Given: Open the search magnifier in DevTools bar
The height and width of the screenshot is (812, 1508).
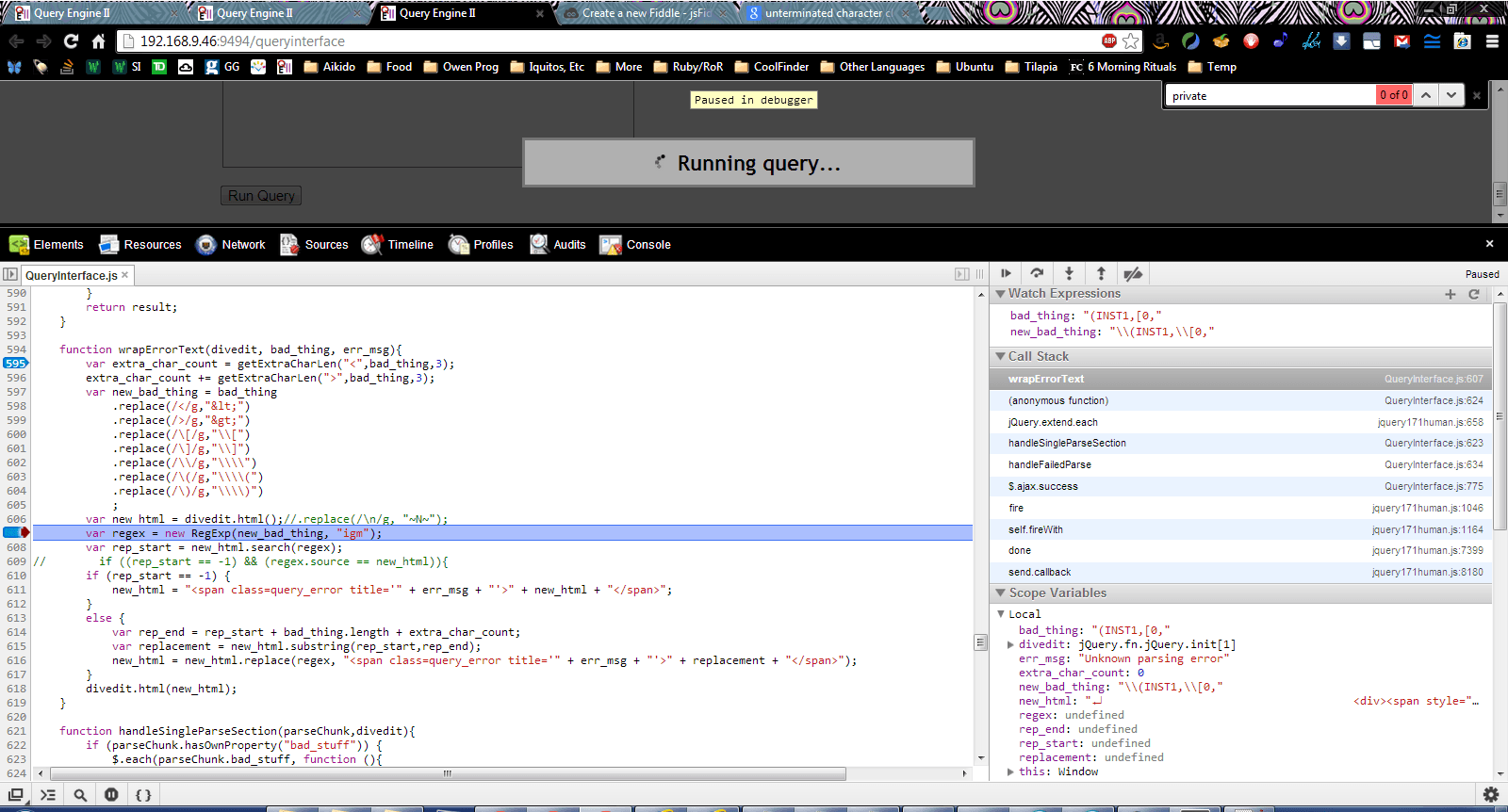Looking at the screenshot, I should [x=80, y=795].
